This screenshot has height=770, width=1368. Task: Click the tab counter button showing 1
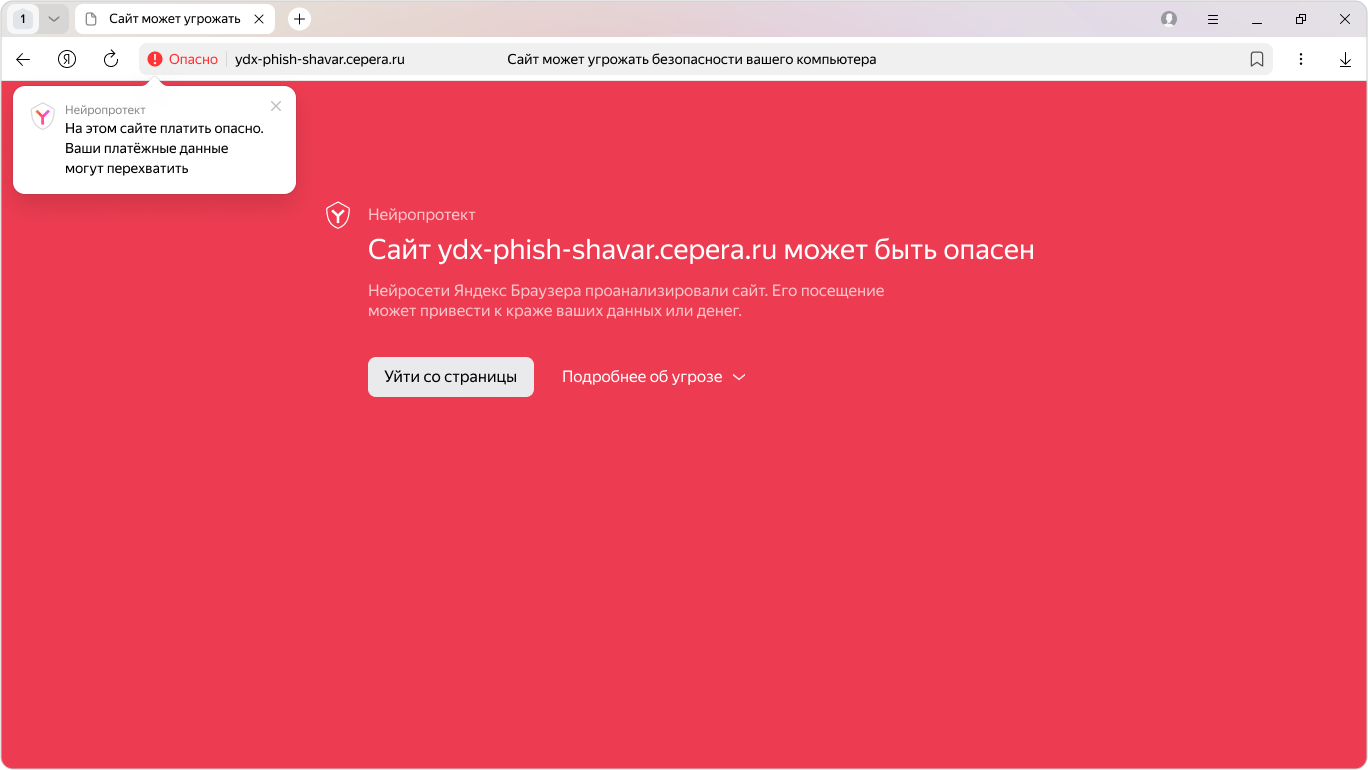[x=23, y=19]
